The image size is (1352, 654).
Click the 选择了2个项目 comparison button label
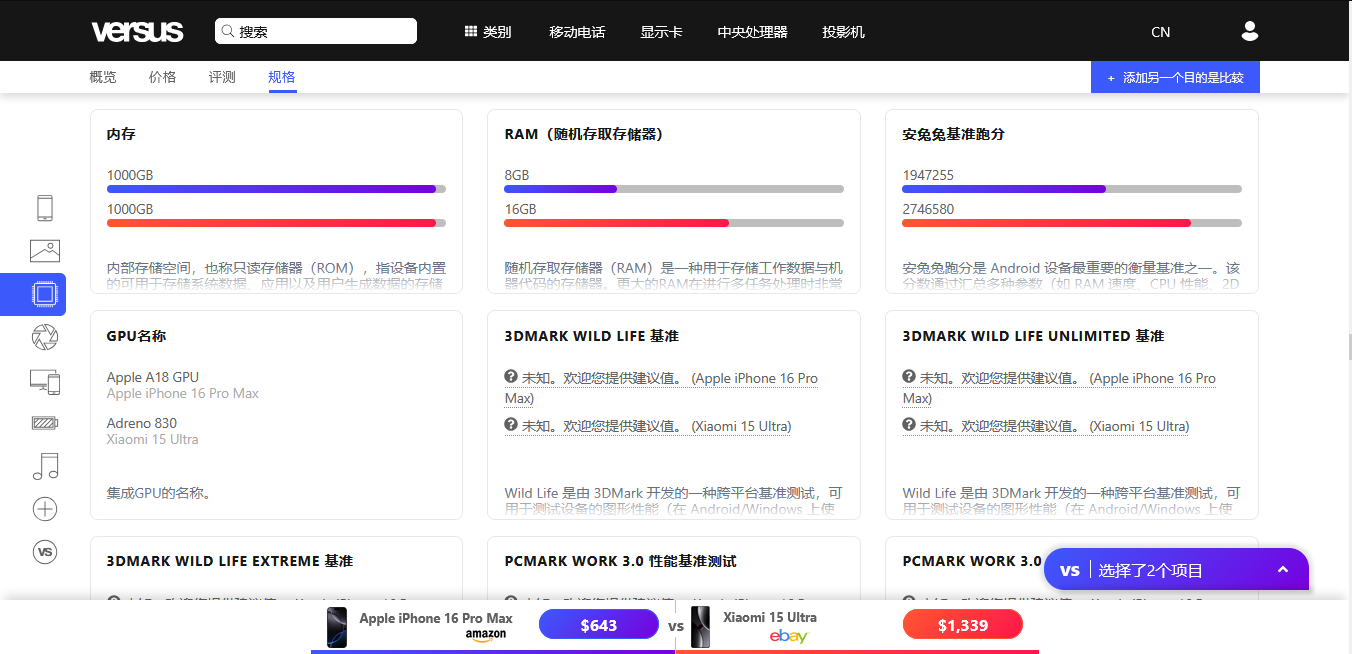coord(1150,571)
